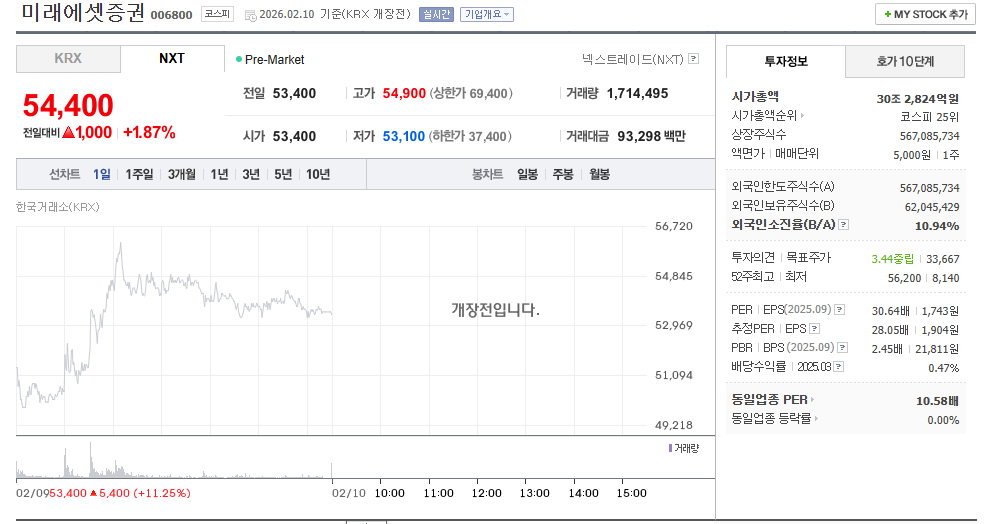Viewport: 985px width, 524px height.
Task: Select the 1일 line chart period
Action: (x=102, y=174)
